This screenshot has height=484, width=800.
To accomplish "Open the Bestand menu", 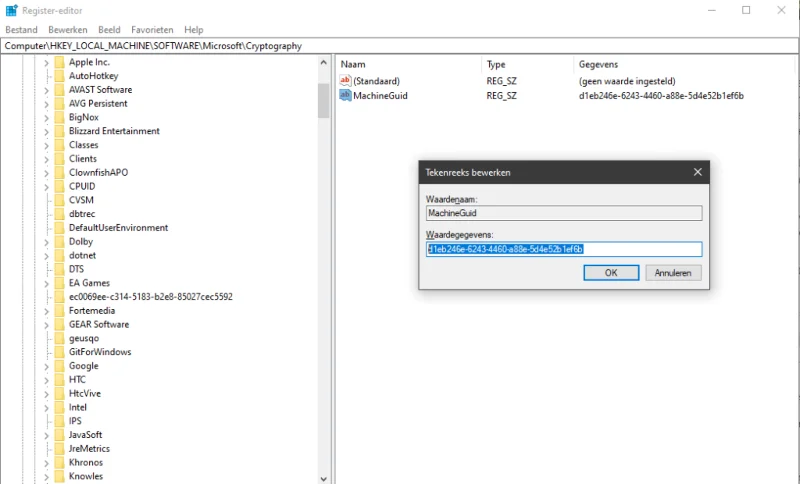I will 21,30.
